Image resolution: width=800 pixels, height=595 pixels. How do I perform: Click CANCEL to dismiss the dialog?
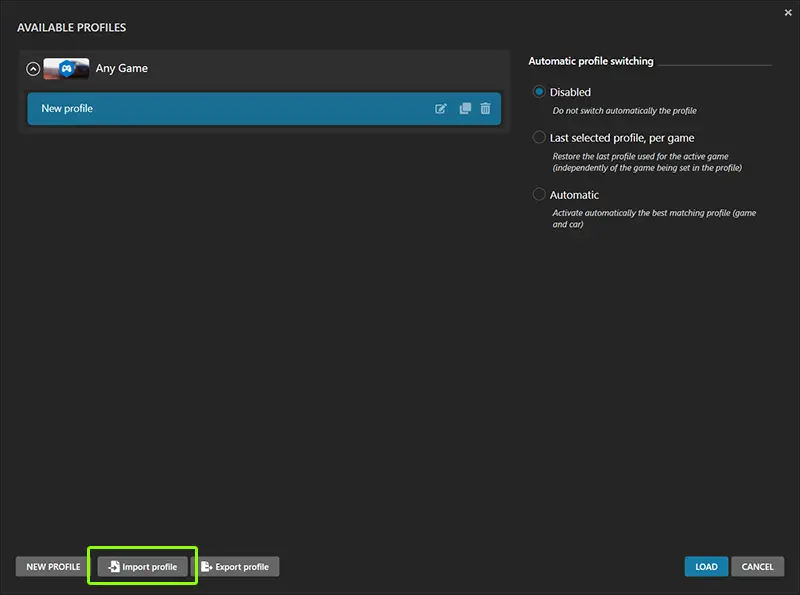pos(757,566)
